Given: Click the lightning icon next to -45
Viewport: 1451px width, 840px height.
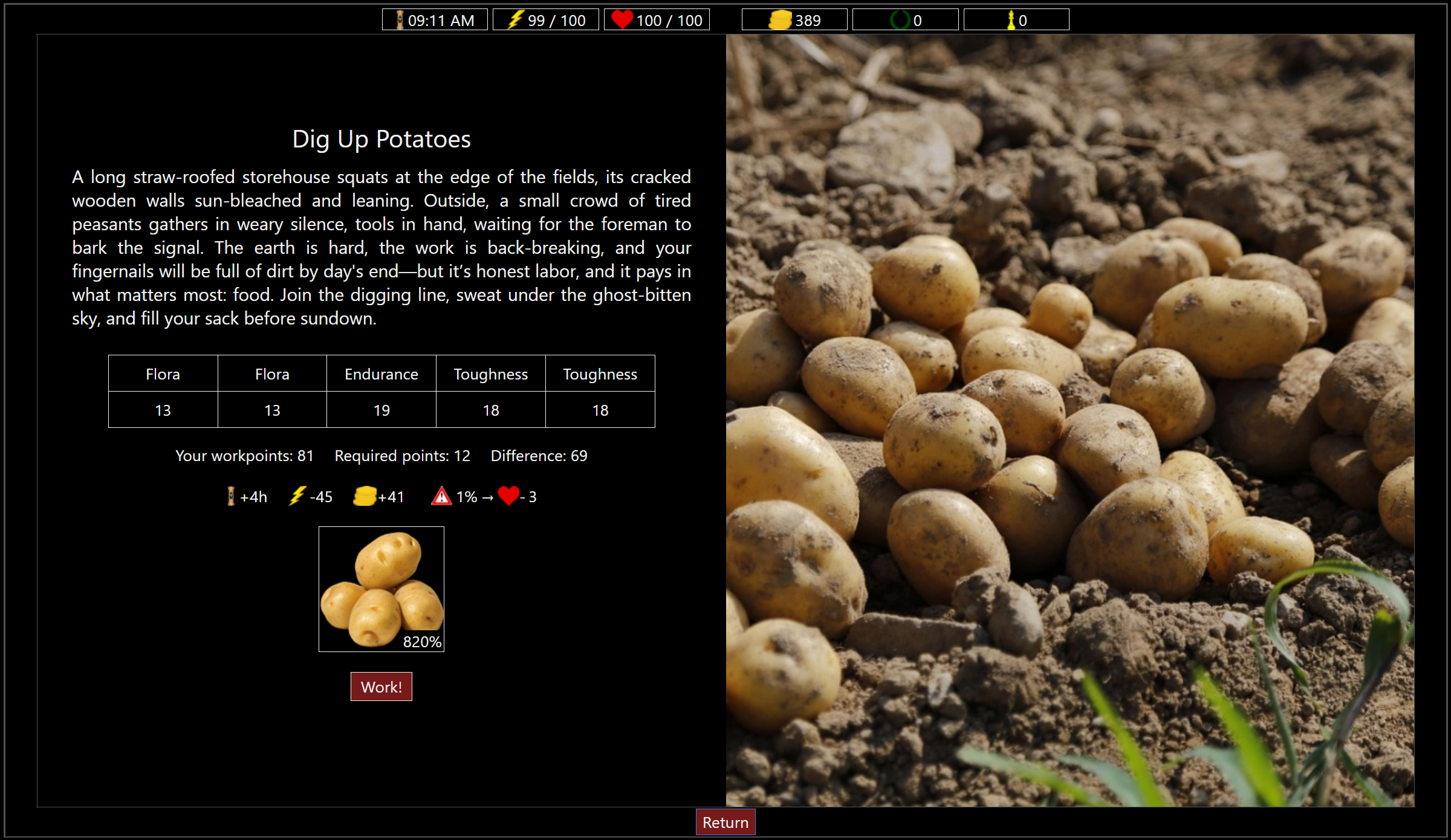Looking at the screenshot, I should pyautogui.click(x=297, y=496).
